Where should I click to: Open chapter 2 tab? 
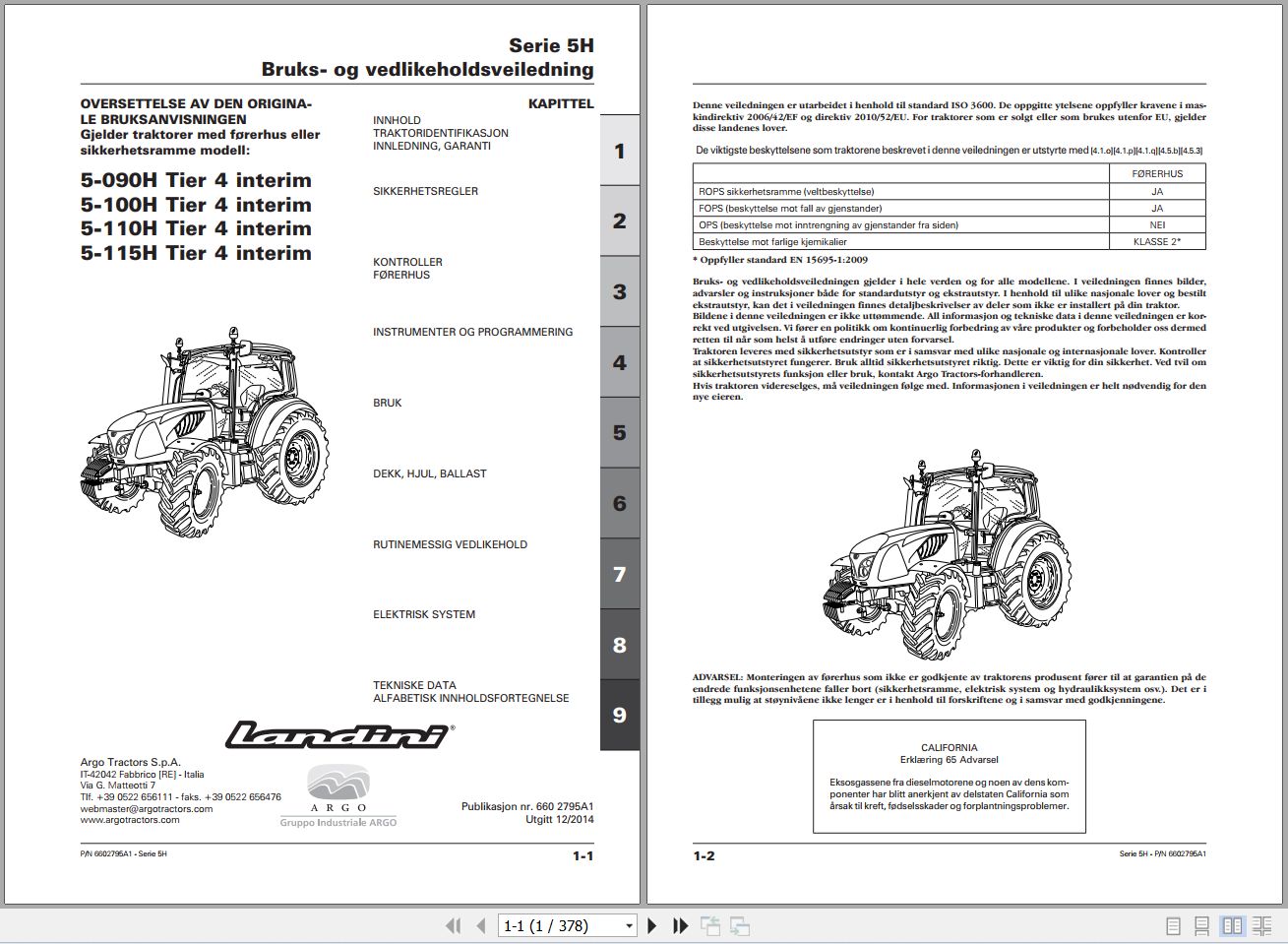(x=620, y=220)
